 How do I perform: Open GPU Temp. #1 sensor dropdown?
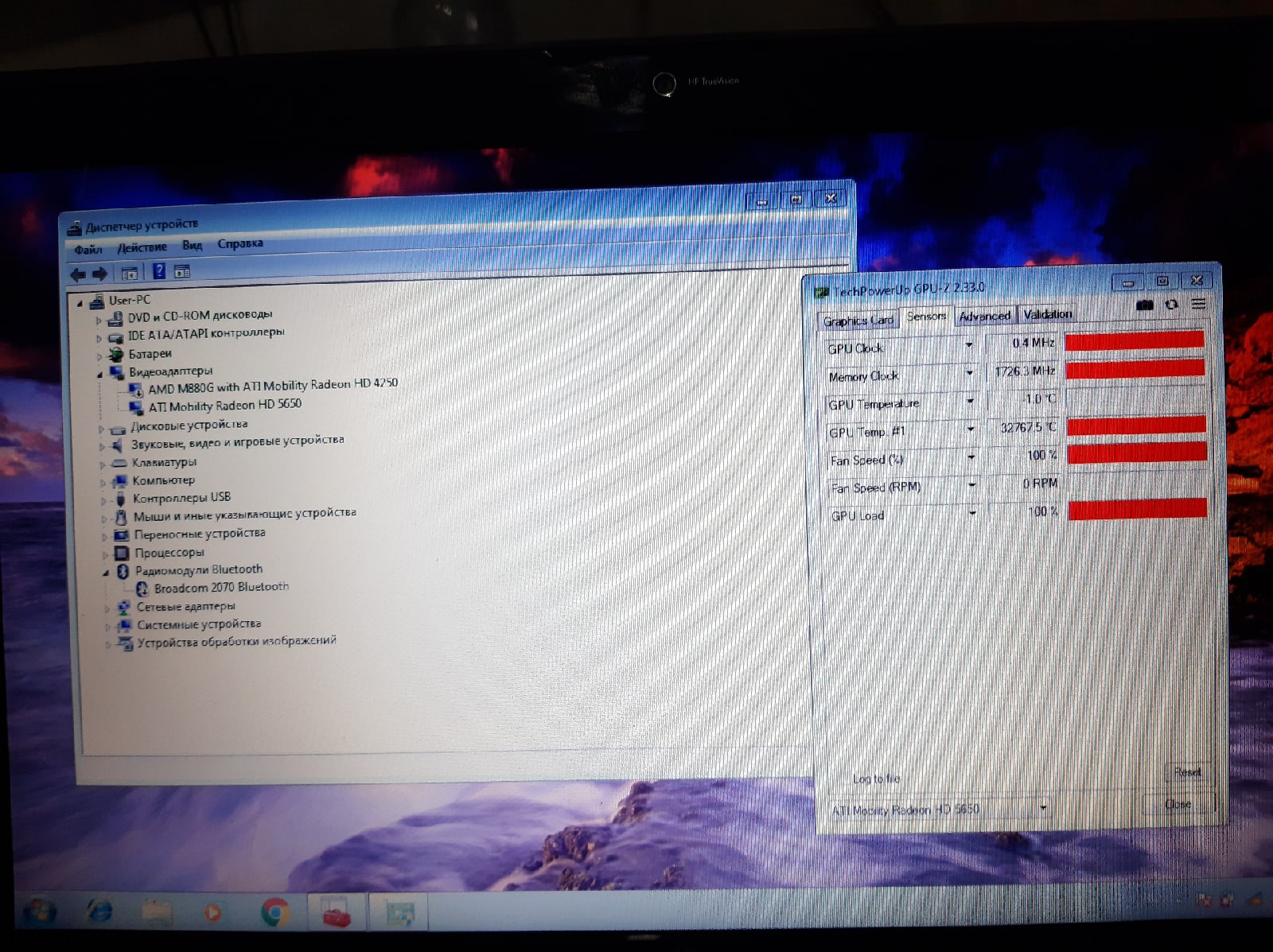971,429
